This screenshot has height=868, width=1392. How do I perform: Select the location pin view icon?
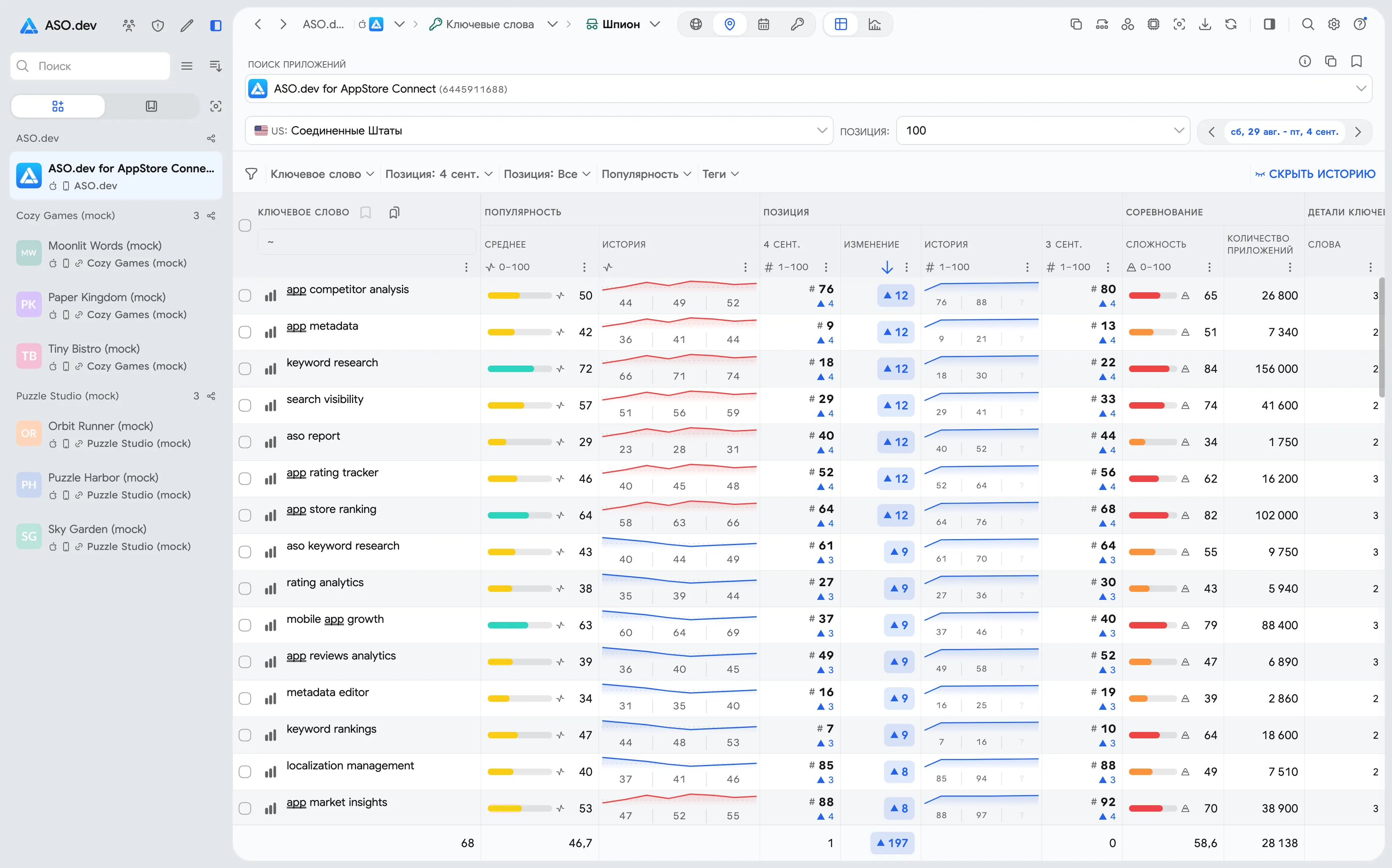729,24
